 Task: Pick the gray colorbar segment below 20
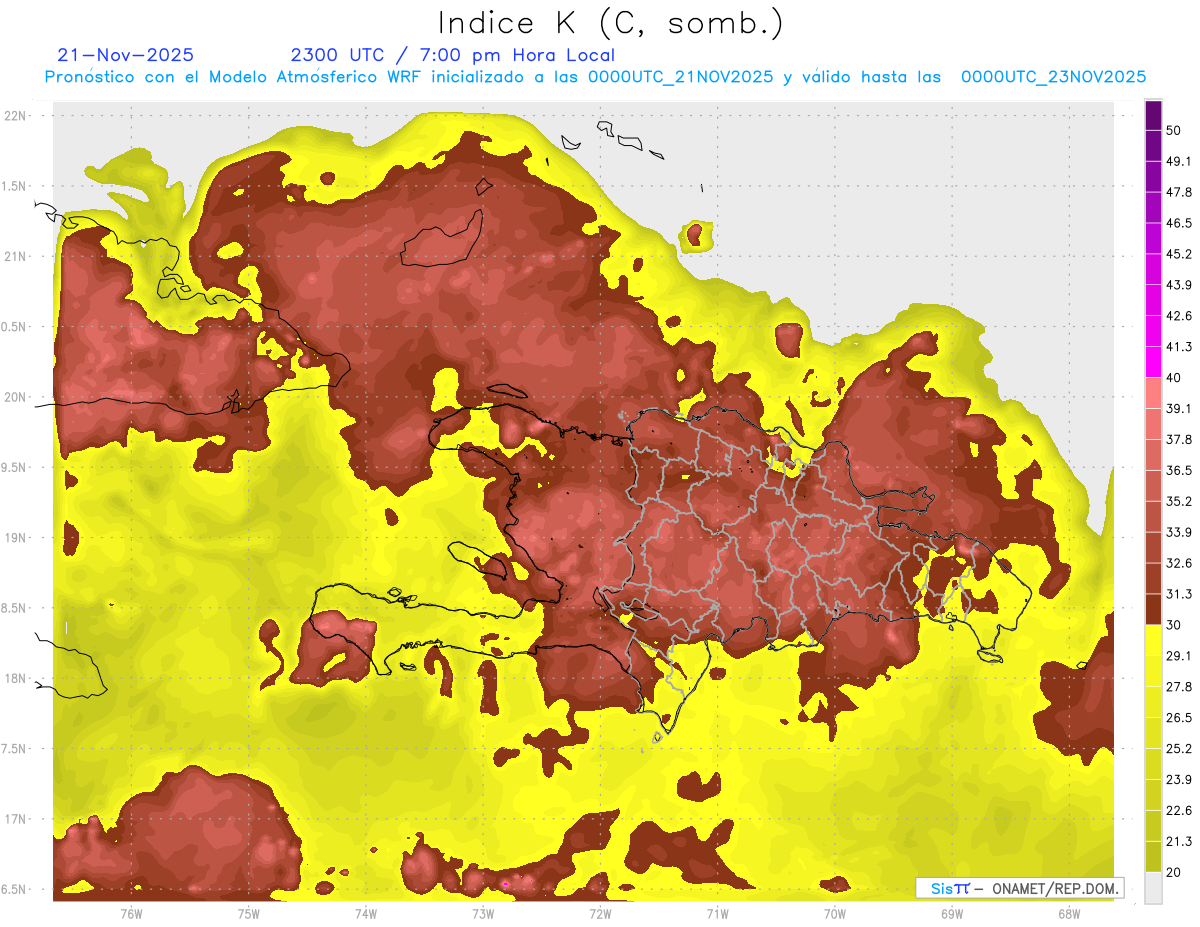1153,888
